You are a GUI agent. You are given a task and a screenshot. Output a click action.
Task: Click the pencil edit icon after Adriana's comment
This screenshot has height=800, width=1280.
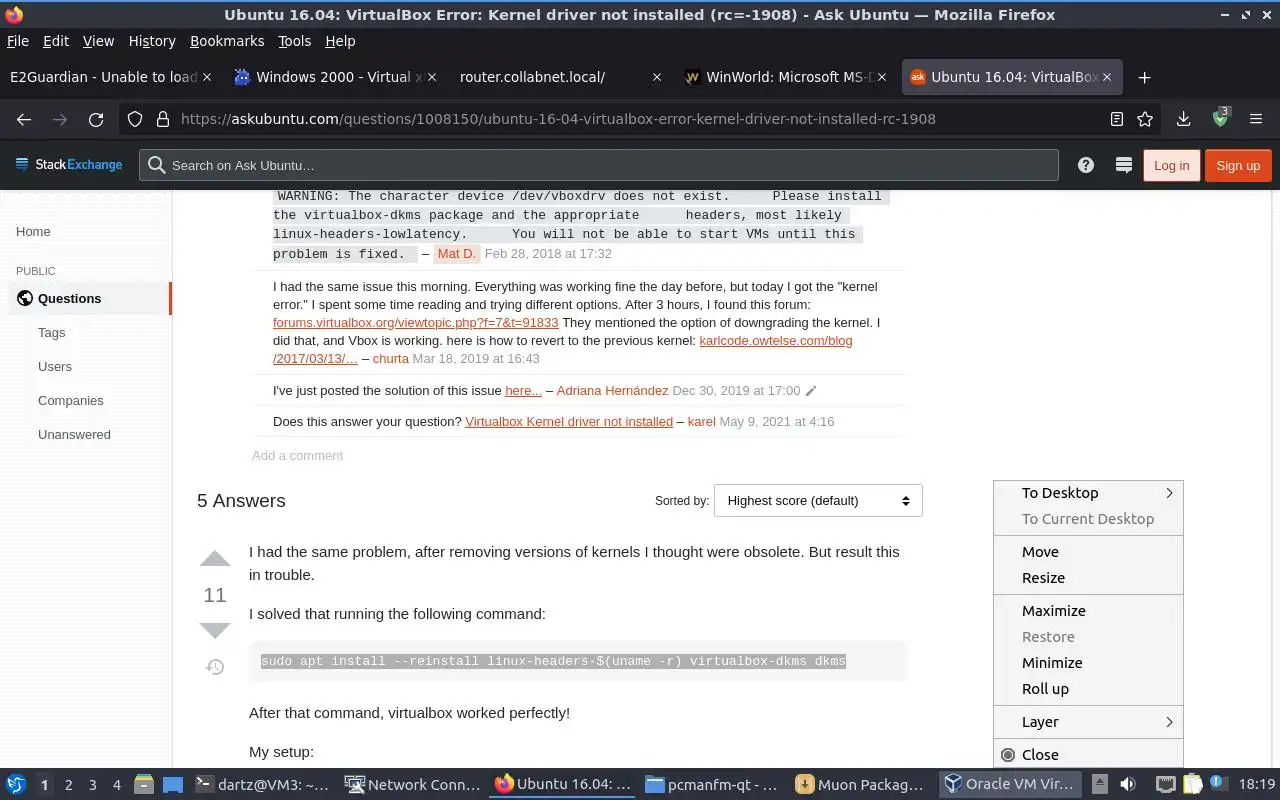coord(811,391)
